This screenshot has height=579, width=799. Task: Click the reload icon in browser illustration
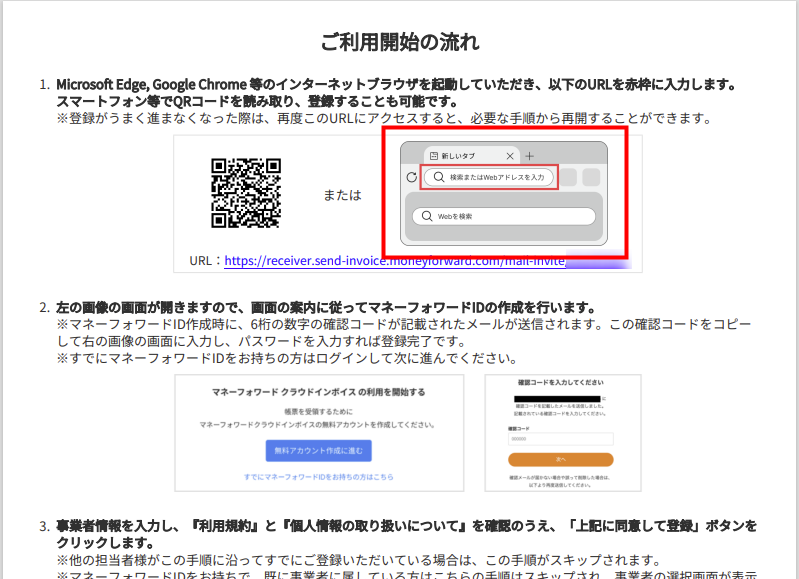coord(411,178)
